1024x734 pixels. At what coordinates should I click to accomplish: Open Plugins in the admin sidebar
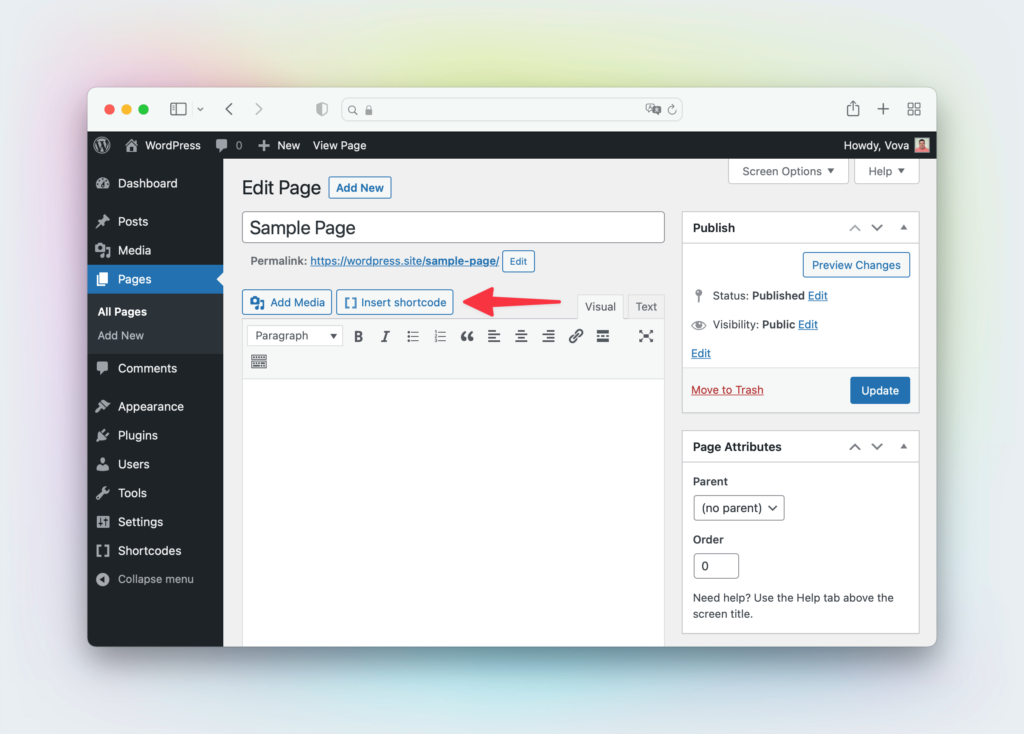(138, 436)
